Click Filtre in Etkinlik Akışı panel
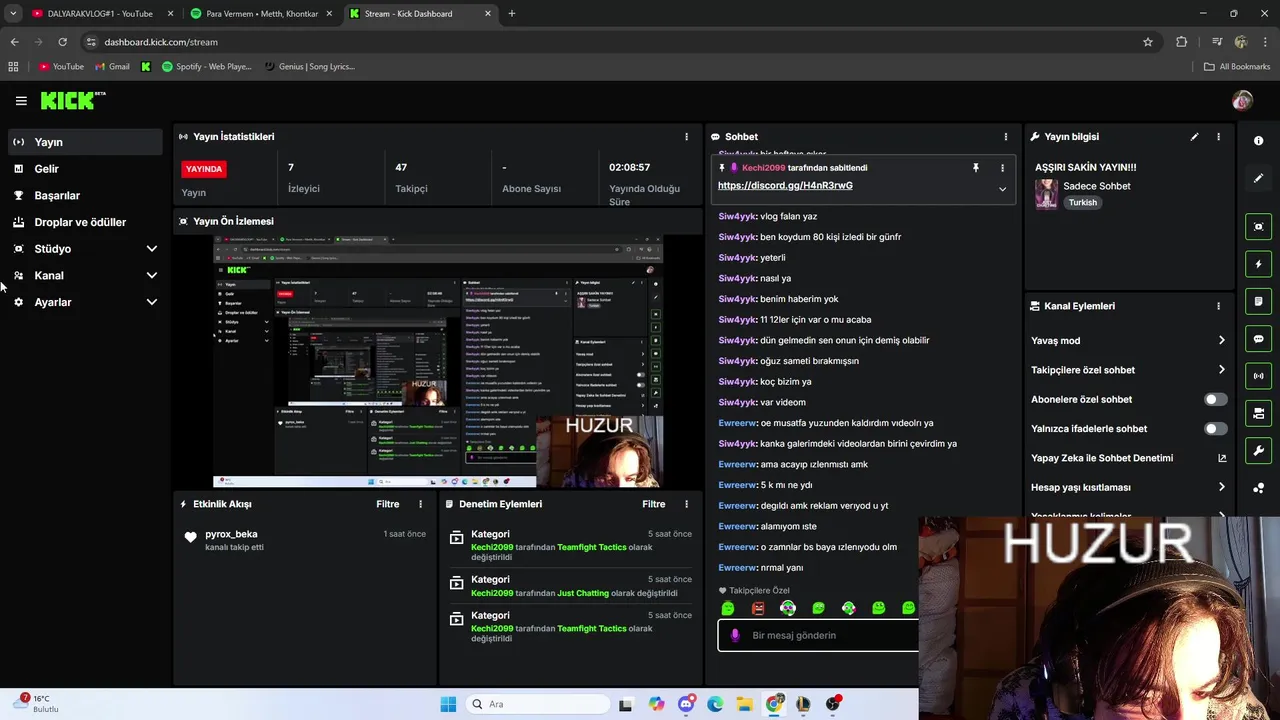The height and width of the screenshot is (720, 1280). (x=388, y=504)
